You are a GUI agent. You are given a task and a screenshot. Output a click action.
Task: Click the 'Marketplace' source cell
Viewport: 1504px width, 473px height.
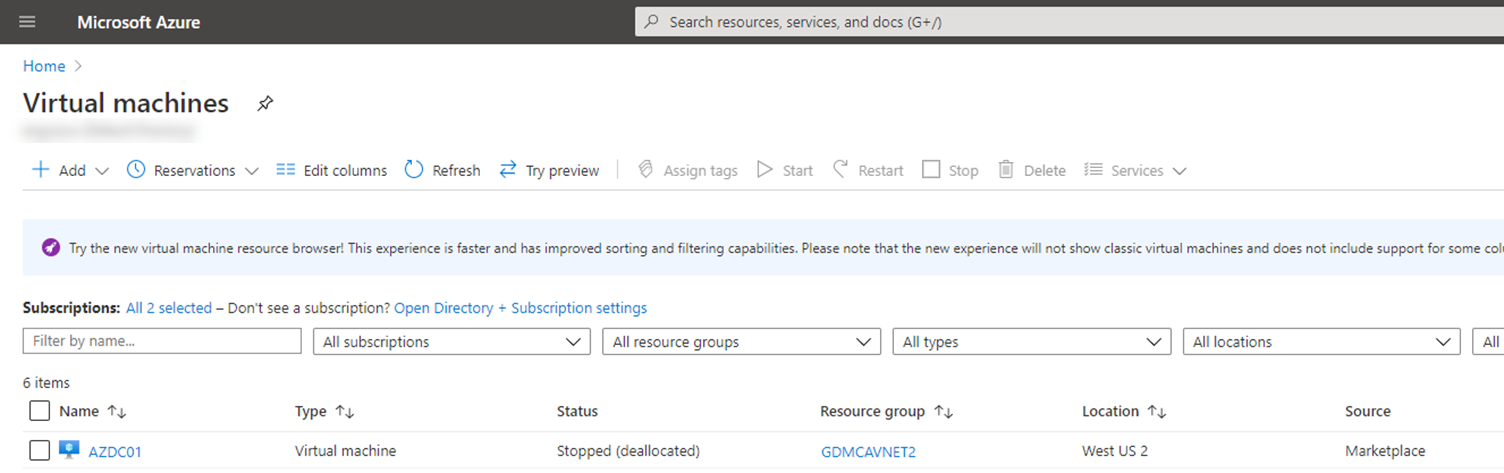pos(1385,451)
